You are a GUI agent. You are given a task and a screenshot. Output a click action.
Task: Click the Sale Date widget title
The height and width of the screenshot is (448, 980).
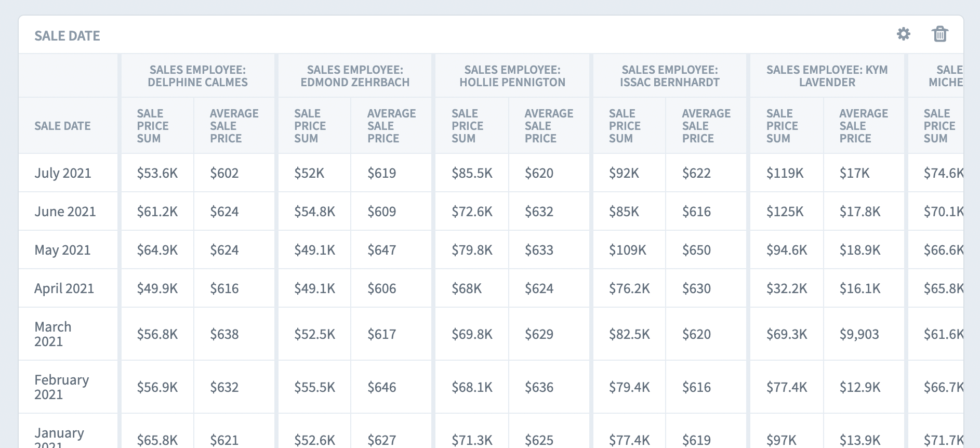tap(67, 36)
